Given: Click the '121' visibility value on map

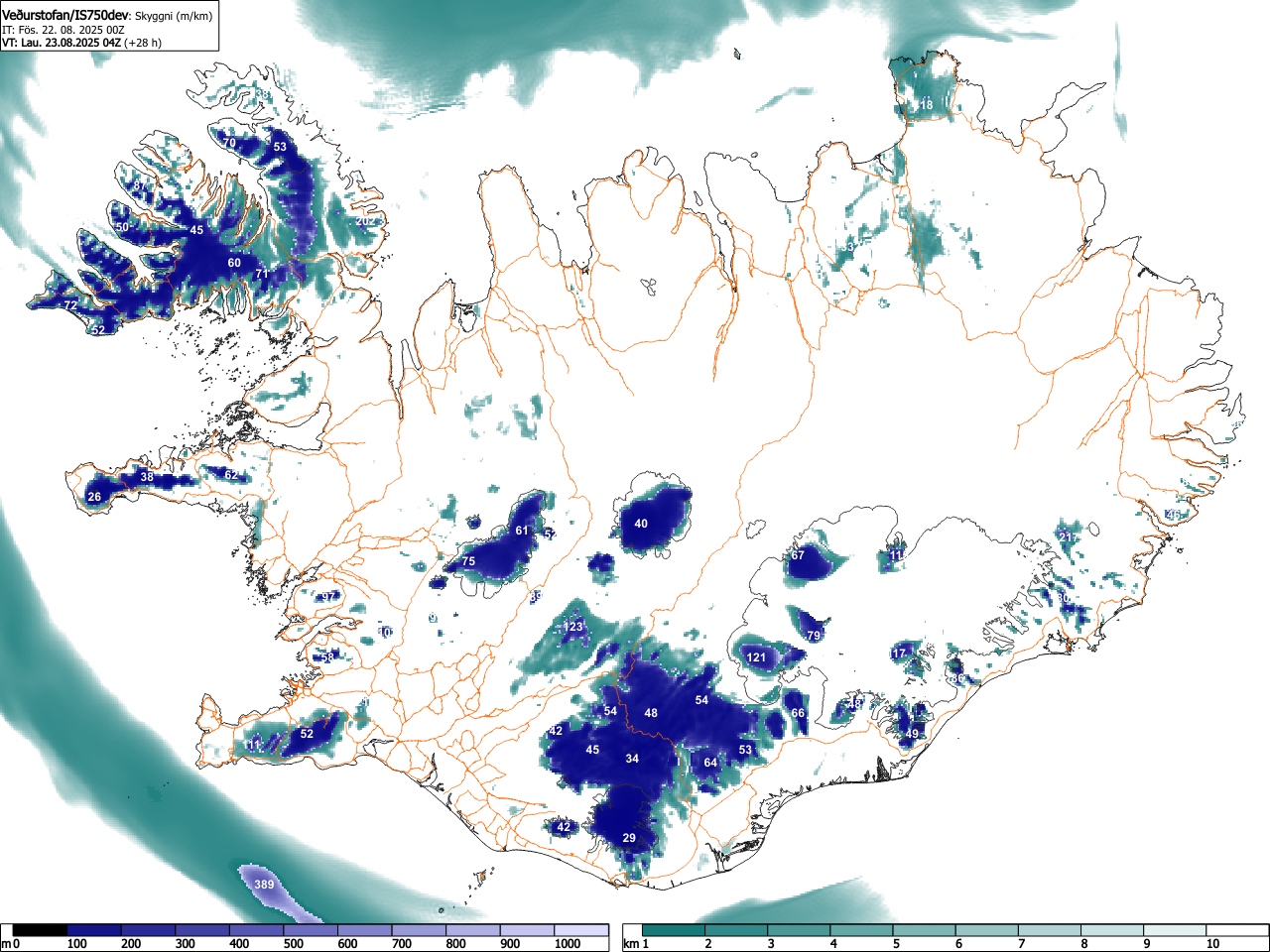Looking at the screenshot, I should click(x=756, y=657).
